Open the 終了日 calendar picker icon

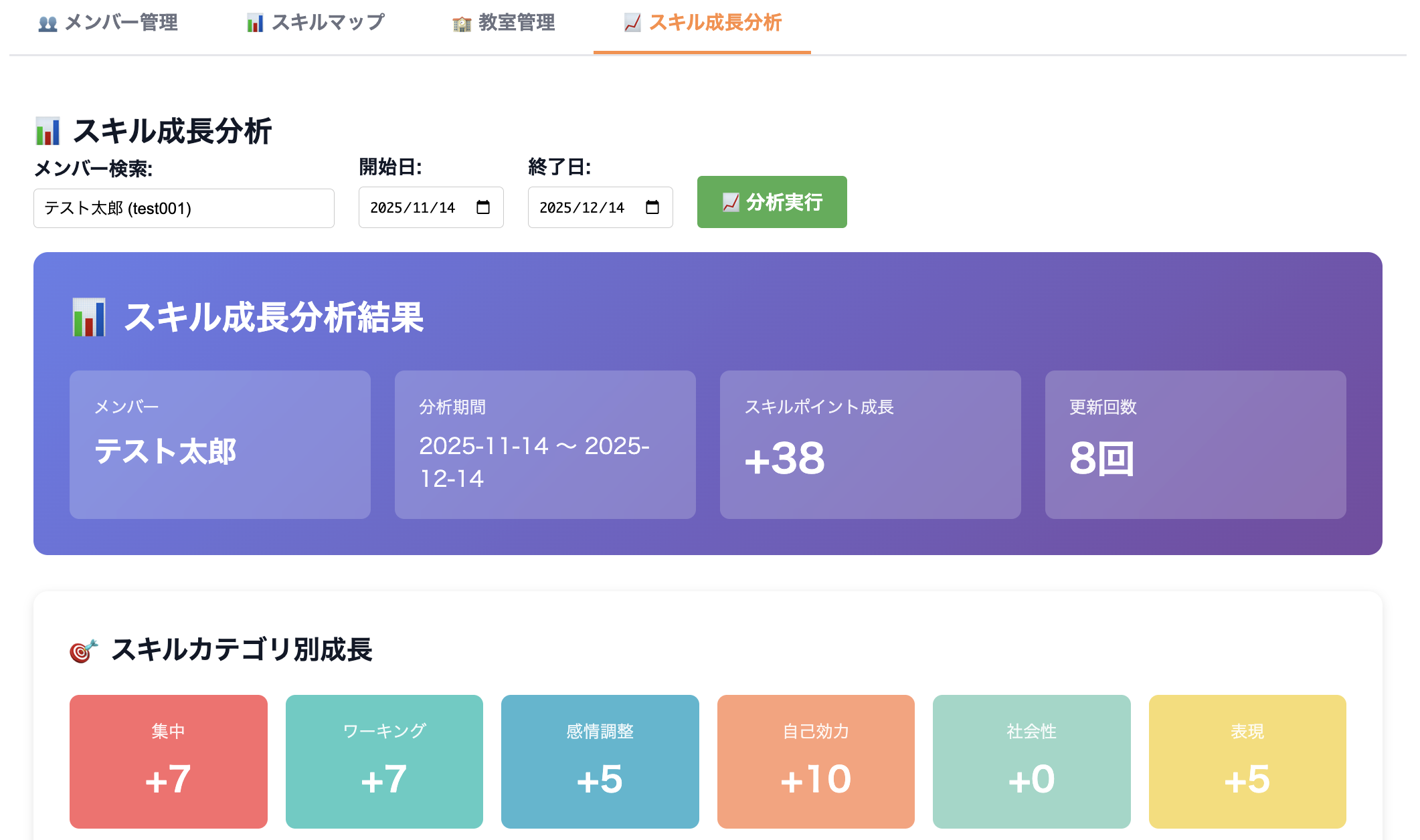[652, 207]
